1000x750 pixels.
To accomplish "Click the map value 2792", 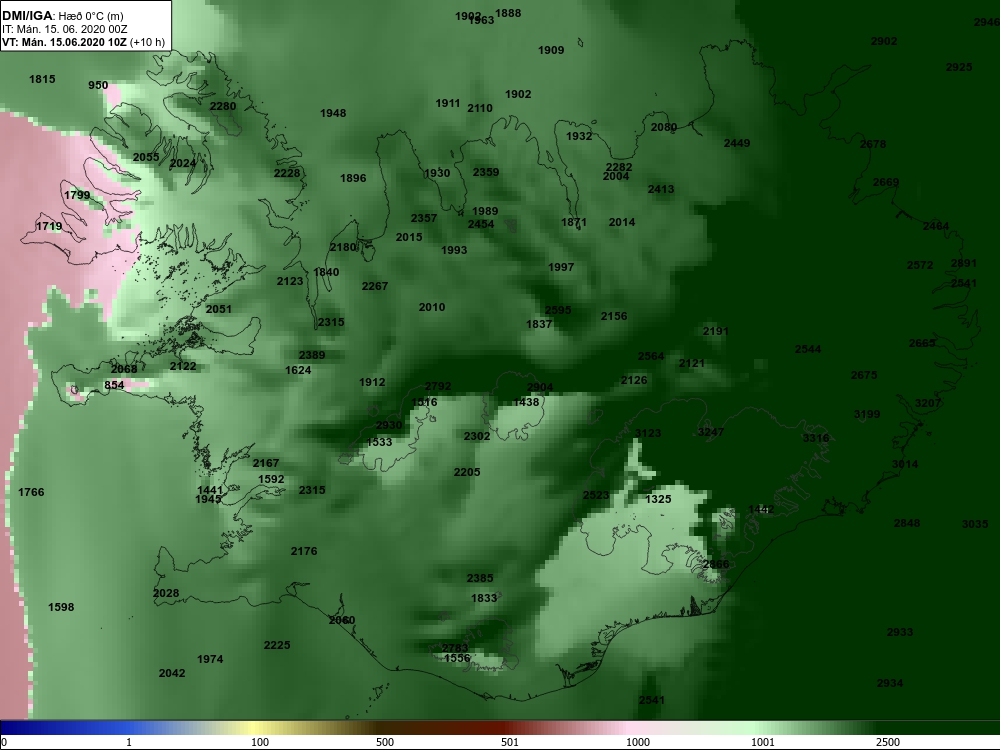I will 438,386.
